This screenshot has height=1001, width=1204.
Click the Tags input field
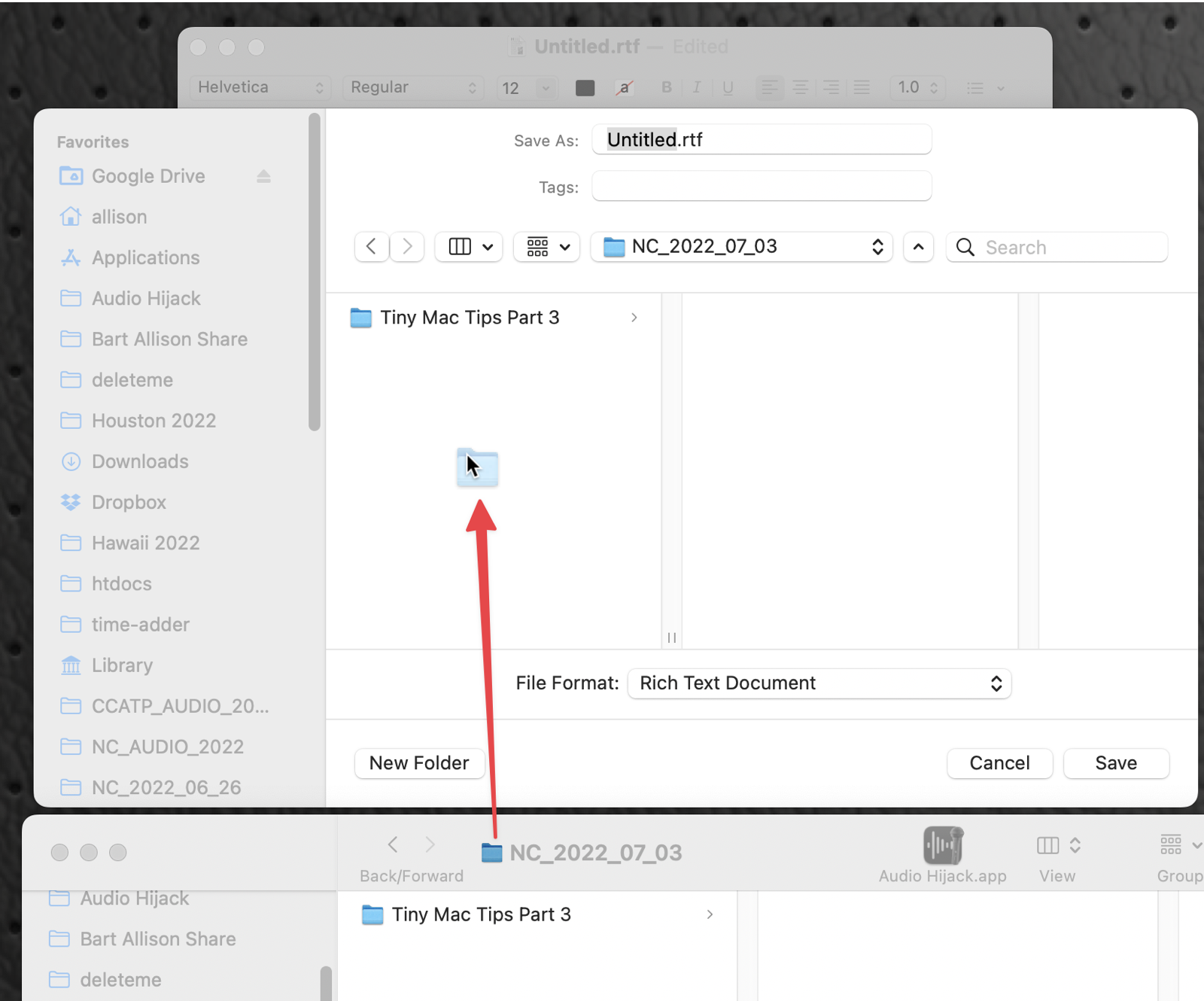(x=762, y=187)
